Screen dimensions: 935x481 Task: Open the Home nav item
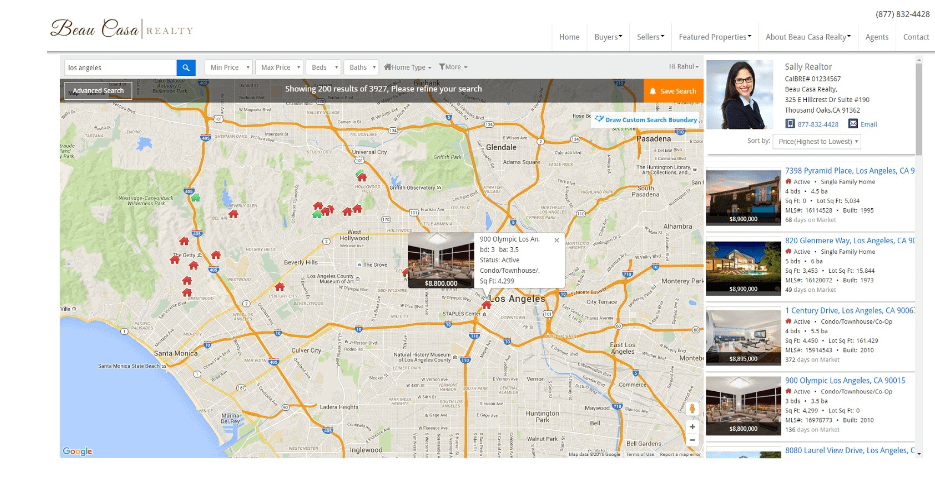click(569, 37)
